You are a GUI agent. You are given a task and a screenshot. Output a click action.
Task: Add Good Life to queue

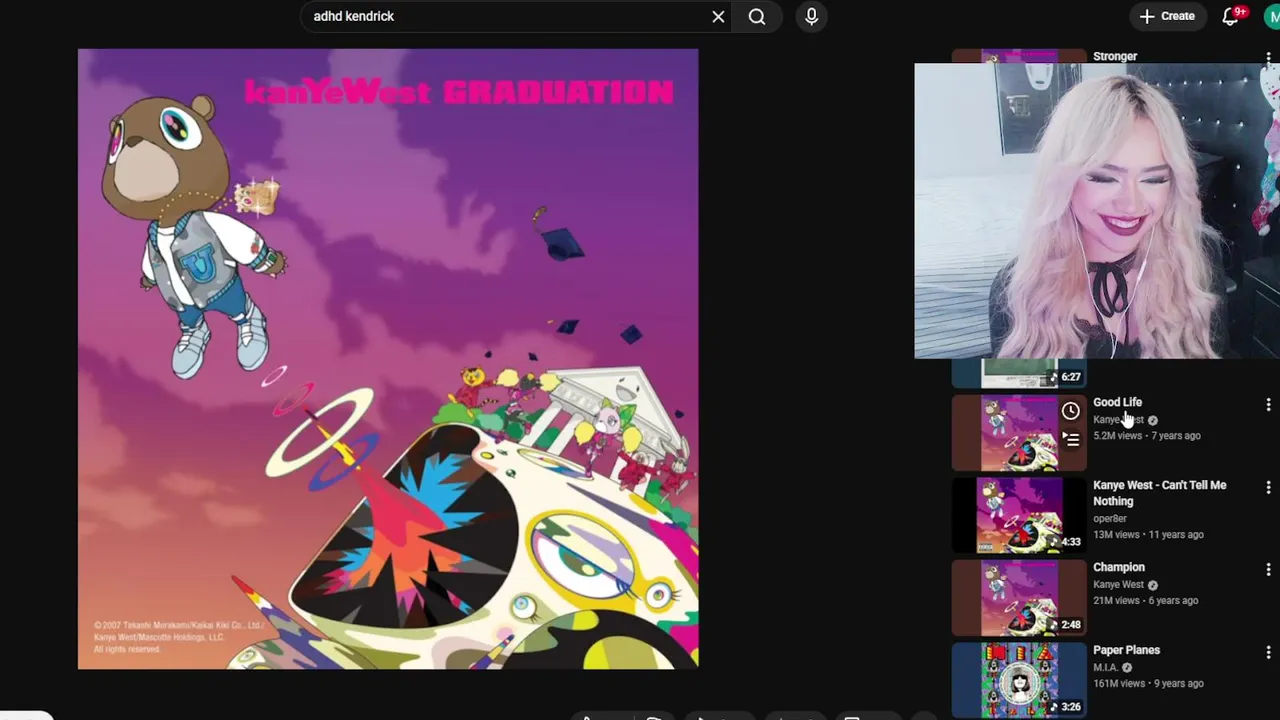click(x=1070, y=439)
